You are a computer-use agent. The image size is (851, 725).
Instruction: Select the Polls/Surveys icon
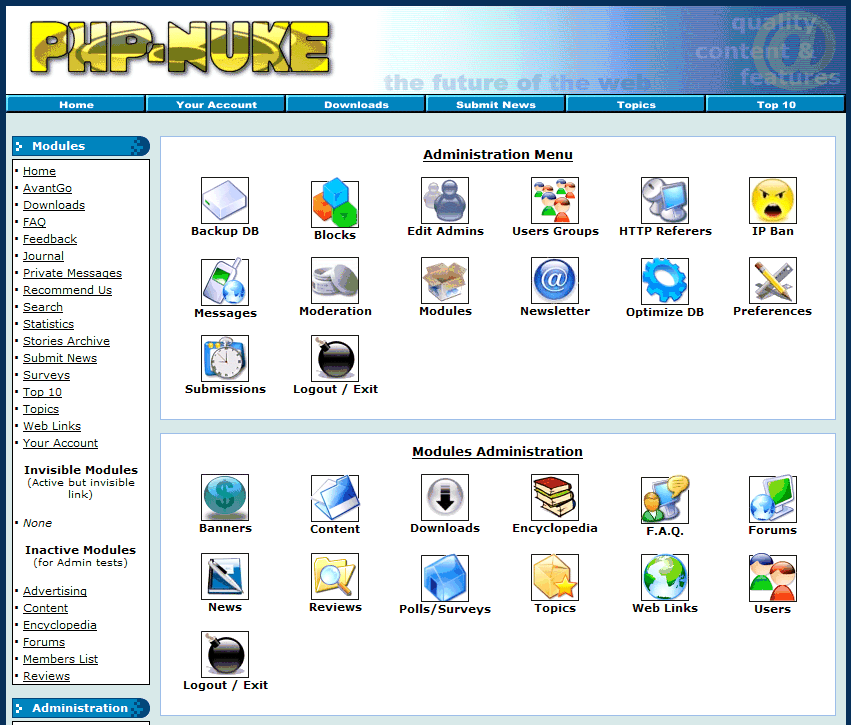(445, 577)
